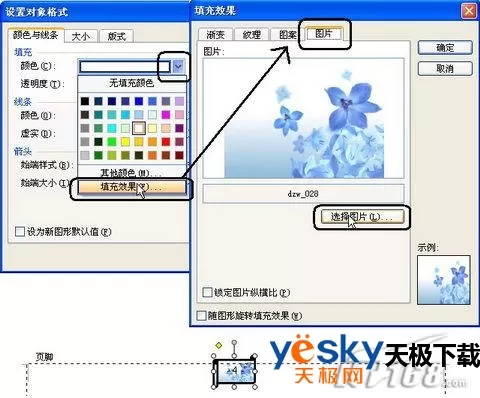The width and height of the screenshot is (480, 398).
Task: Open the 图片 tab in 填充效果
Action: point(324,34)
